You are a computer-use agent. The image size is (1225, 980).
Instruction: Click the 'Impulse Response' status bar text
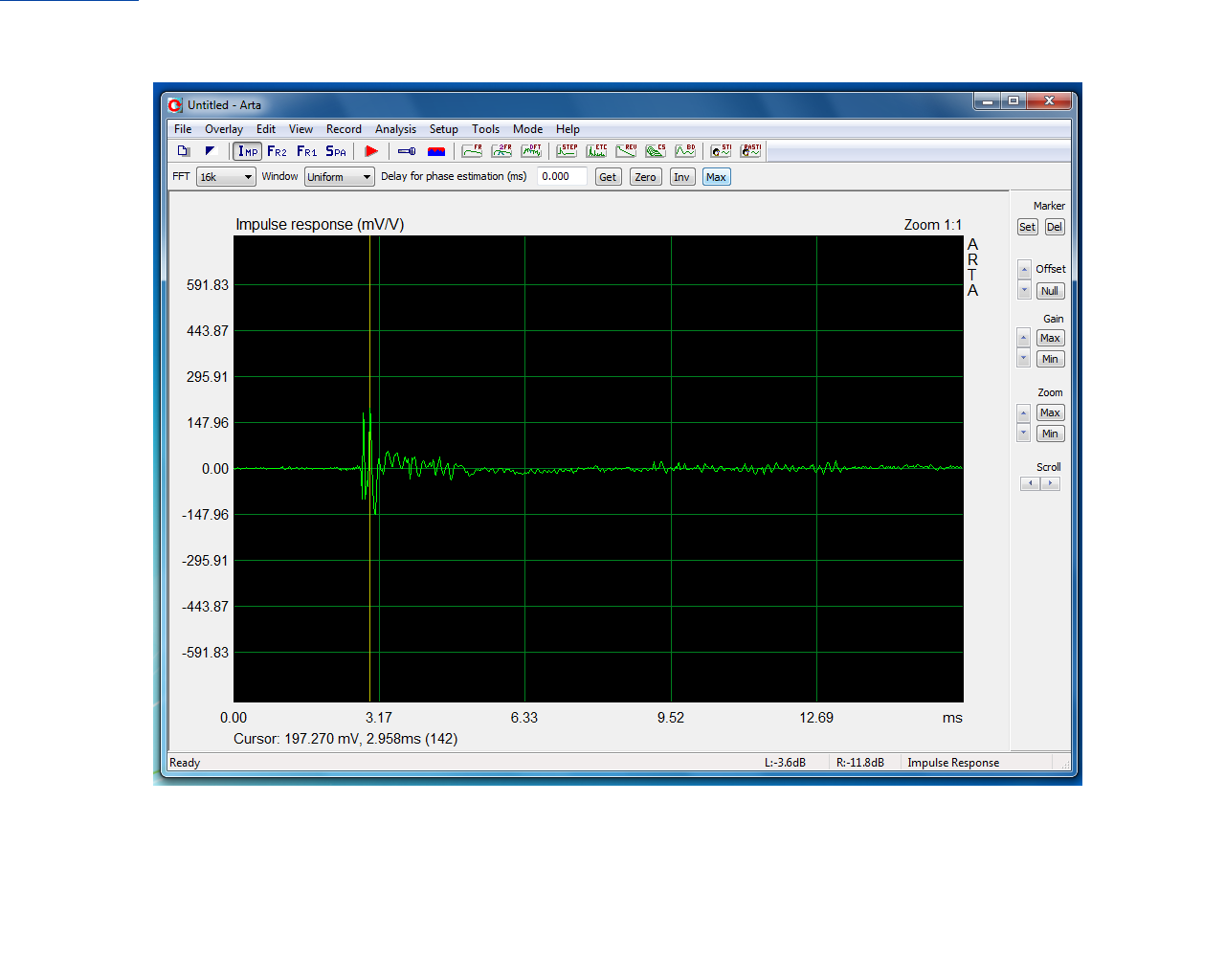953,763
